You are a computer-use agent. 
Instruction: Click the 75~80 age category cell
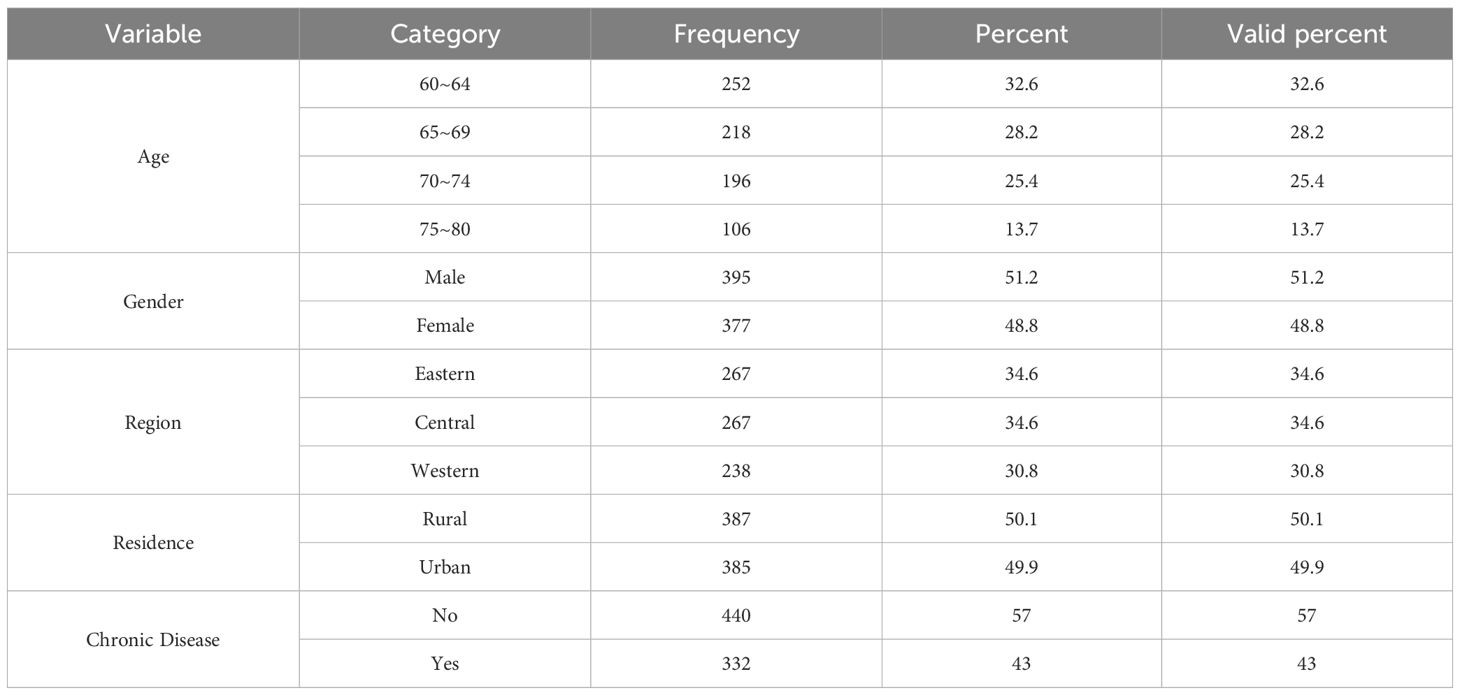click(x=445, y=229)
